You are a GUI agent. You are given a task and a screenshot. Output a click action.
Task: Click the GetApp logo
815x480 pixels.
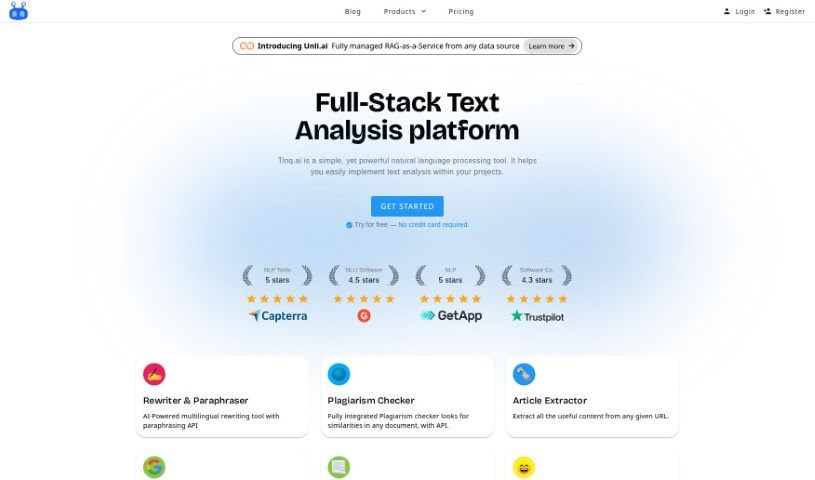coord(451,316)
